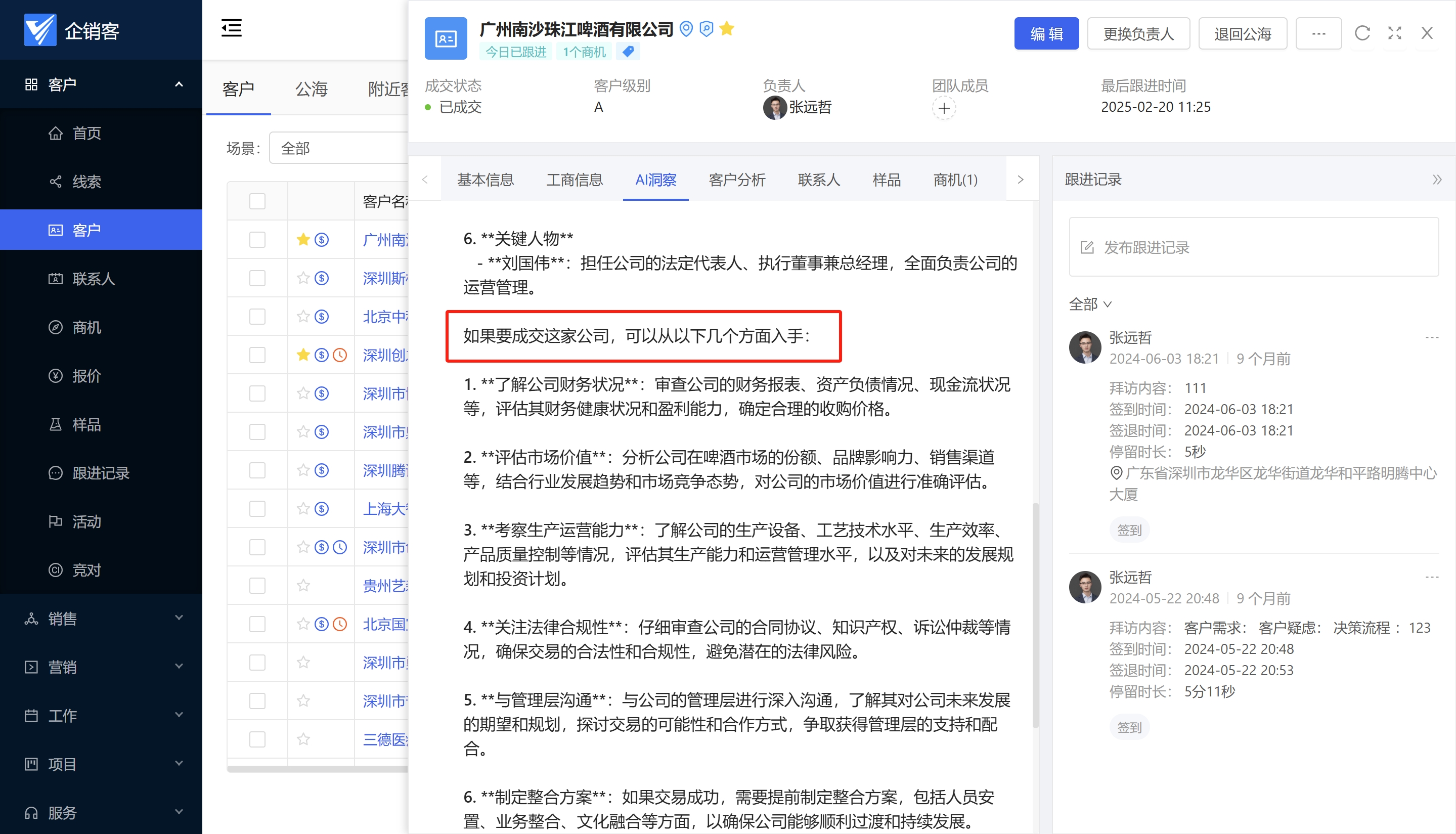
Task: Collapse the 客户 sidebar menu chevron
Action: (179, 83)
